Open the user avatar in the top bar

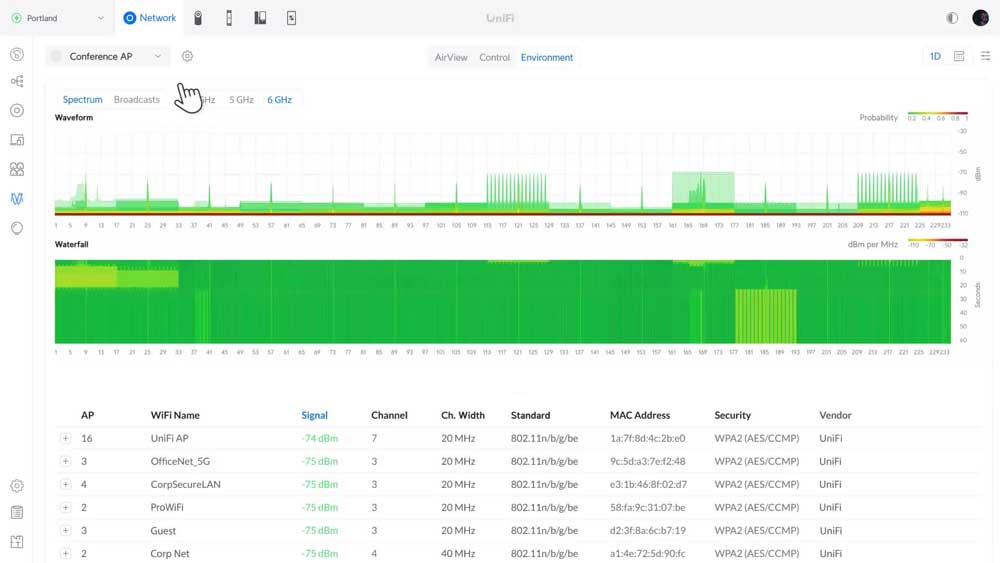(x=980, y=18)
